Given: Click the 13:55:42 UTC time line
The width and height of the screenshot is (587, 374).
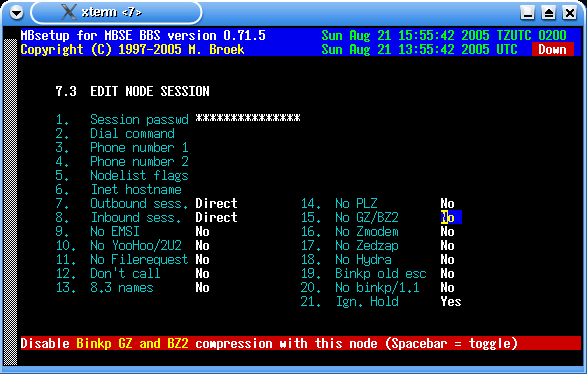Looking at the screenshot, I should [420, 49].
